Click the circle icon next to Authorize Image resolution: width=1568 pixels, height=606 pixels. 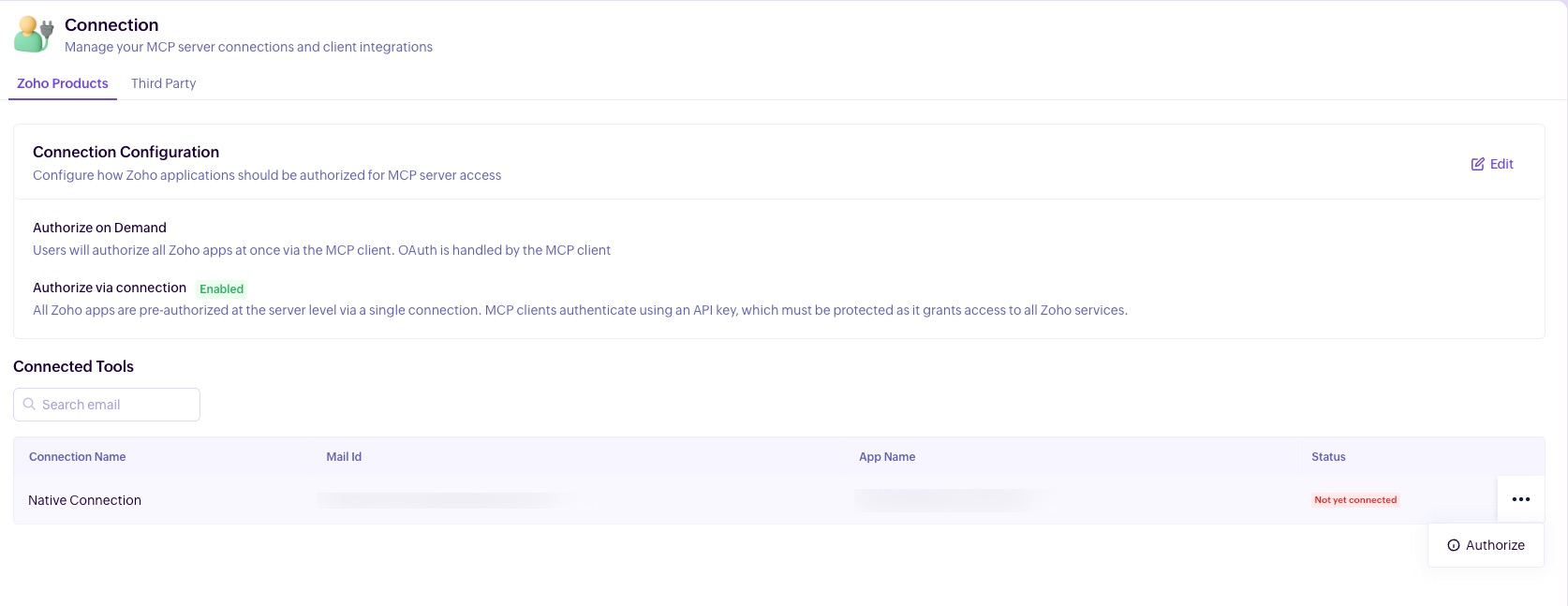(x=1453, y=545)
